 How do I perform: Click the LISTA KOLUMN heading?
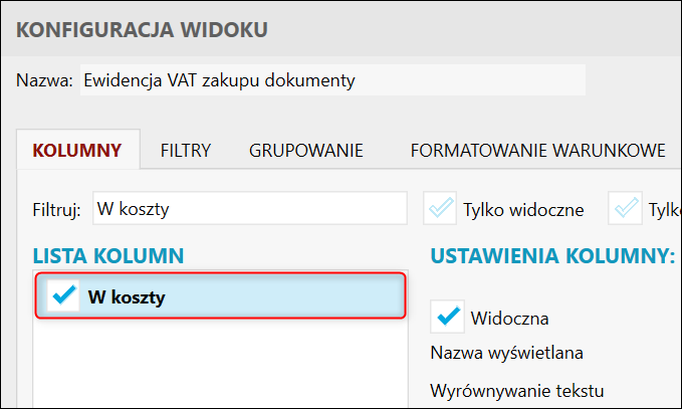tap(109, 256)
